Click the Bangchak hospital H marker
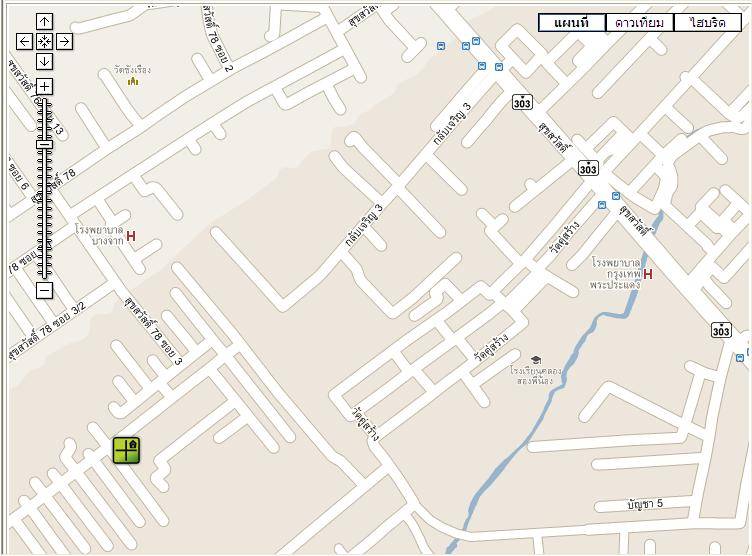Screen dimensions: 752x556 [130, 236]
